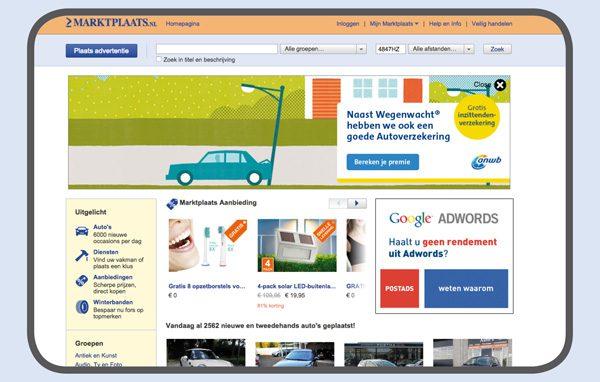
Task: Click the Zoek button
Action: [x=497, y=49]
